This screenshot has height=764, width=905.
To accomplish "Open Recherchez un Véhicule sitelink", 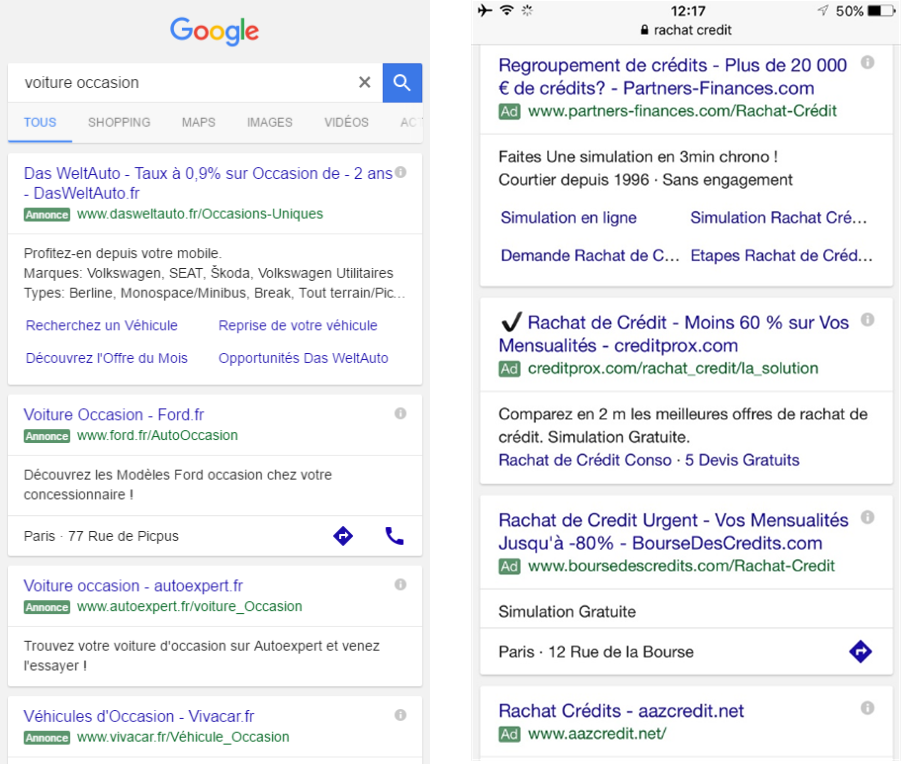I will pyautogui.click(x=102, y=325).
